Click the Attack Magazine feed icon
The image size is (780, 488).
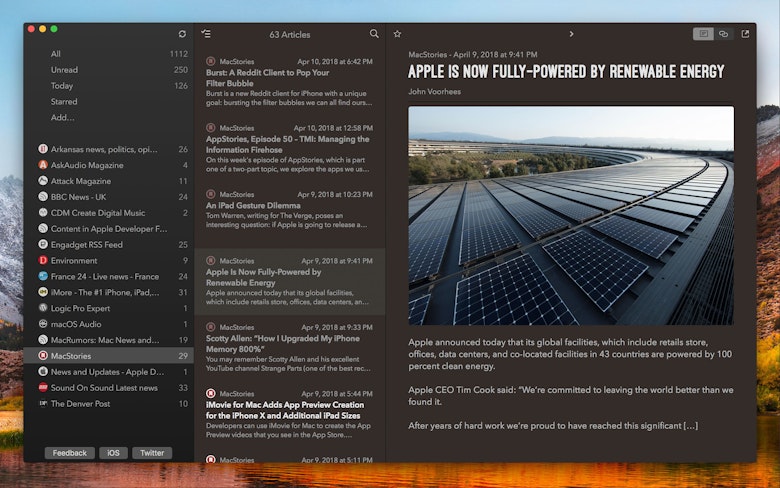tap(43, 181)
